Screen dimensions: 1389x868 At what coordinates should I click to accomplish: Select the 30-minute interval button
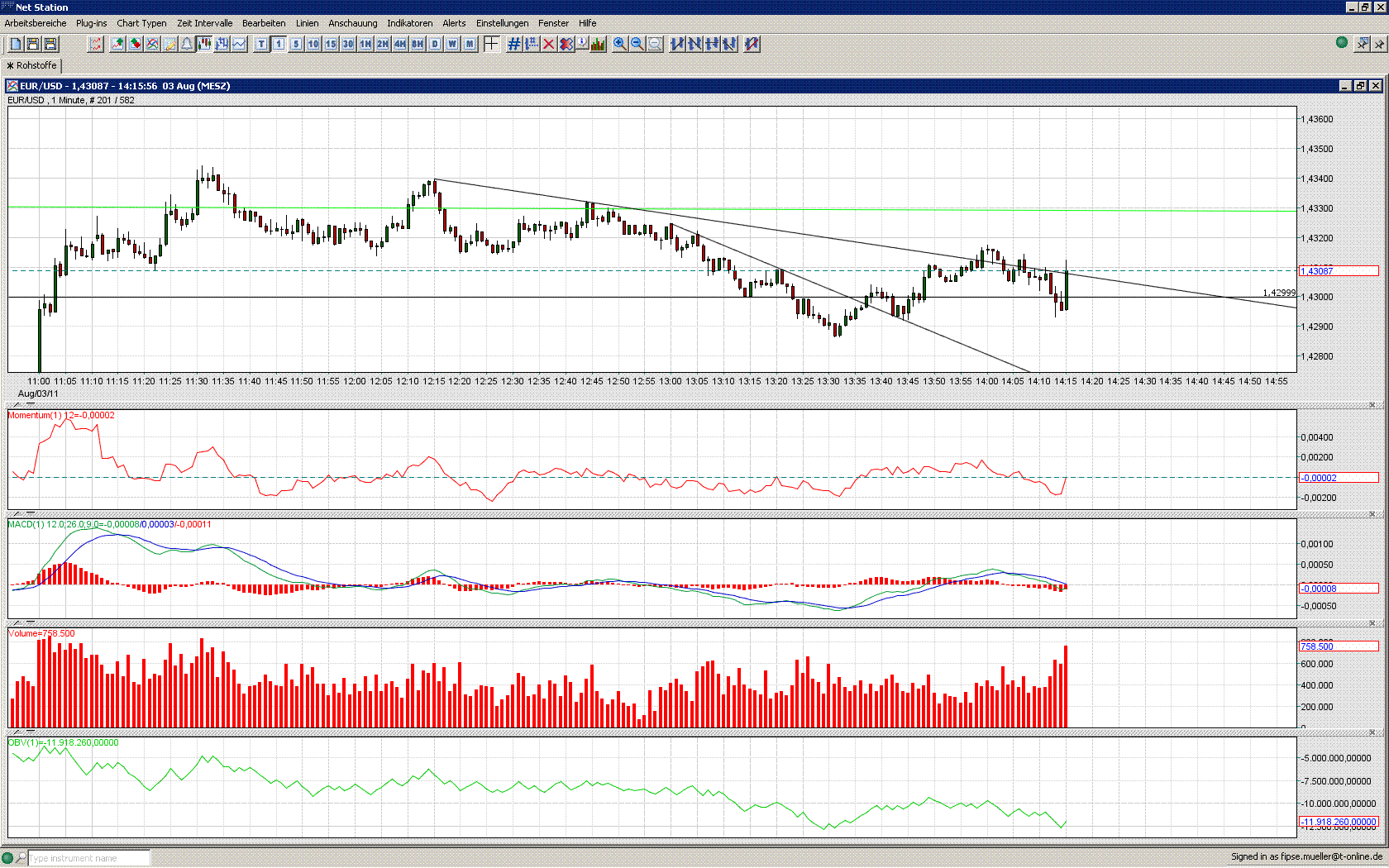[348, 44]
